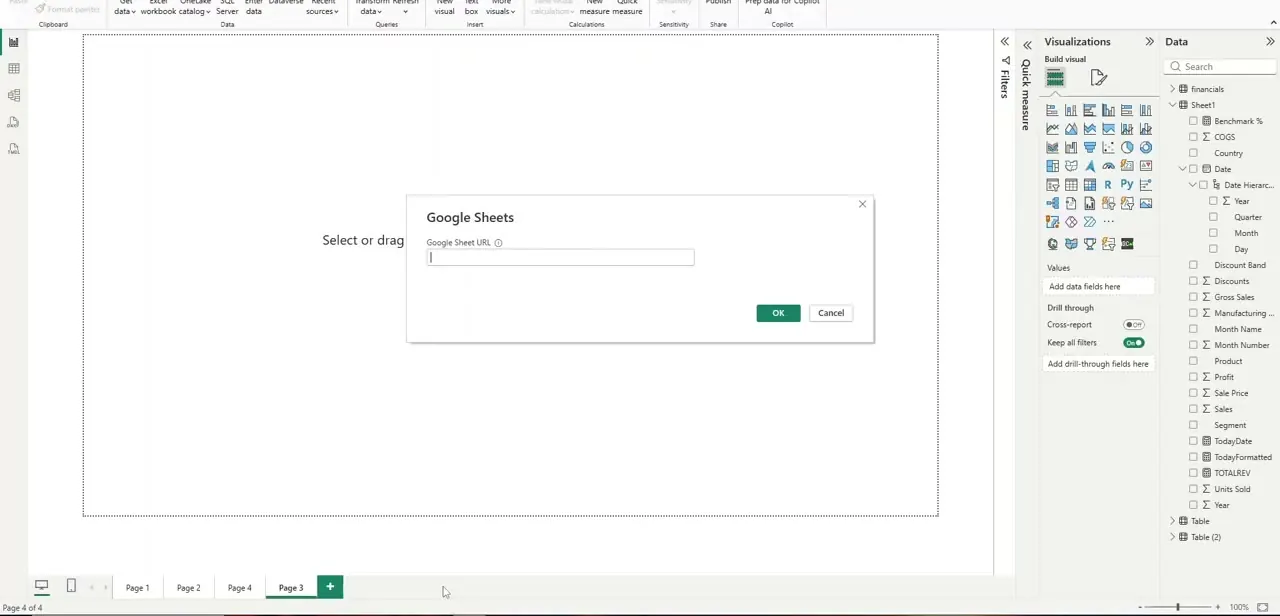1280x616 pixels.
Task: Switch to desktop layout icon
Action: coord(42,586)
